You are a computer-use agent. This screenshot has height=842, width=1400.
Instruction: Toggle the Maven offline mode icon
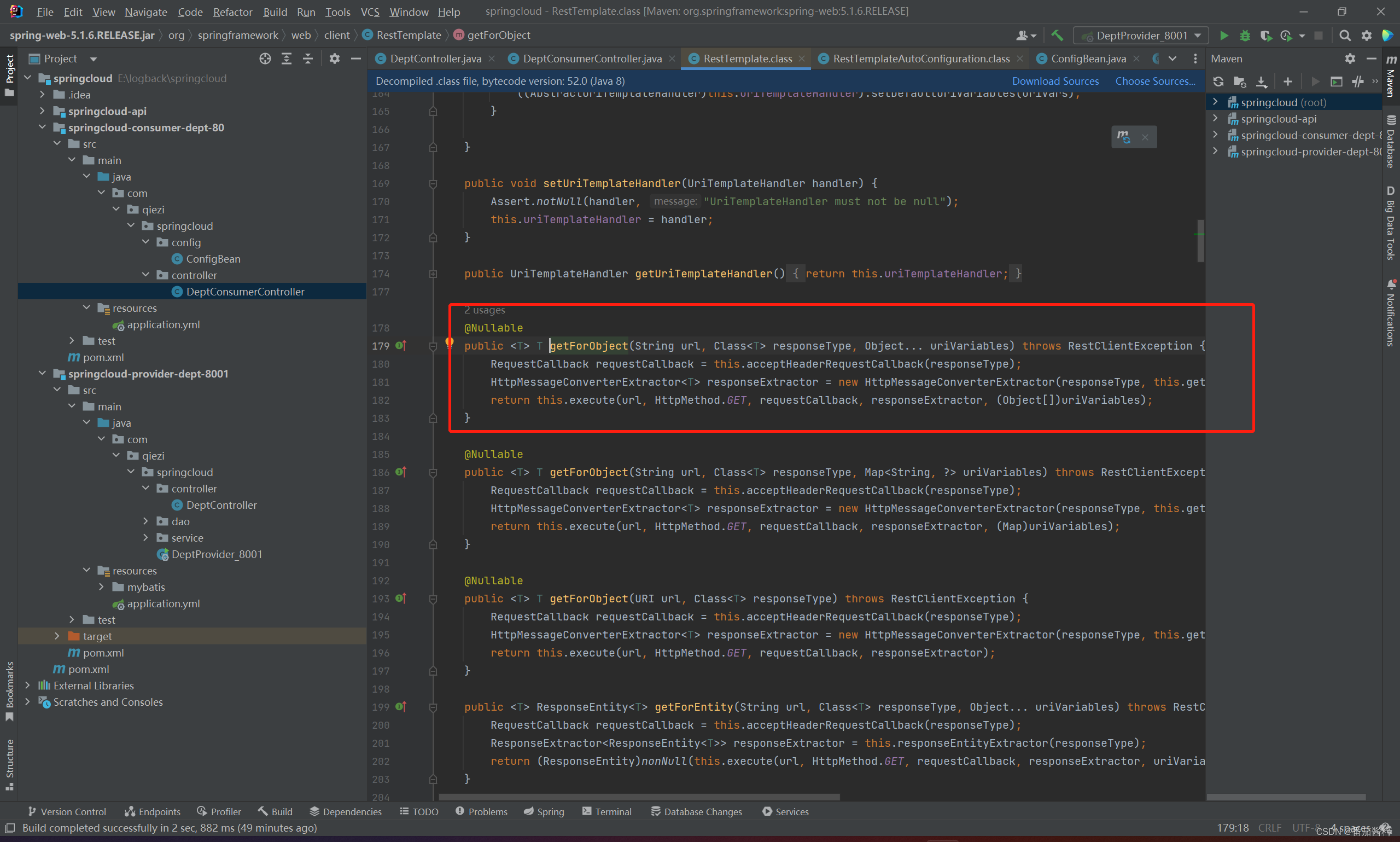1357,82
